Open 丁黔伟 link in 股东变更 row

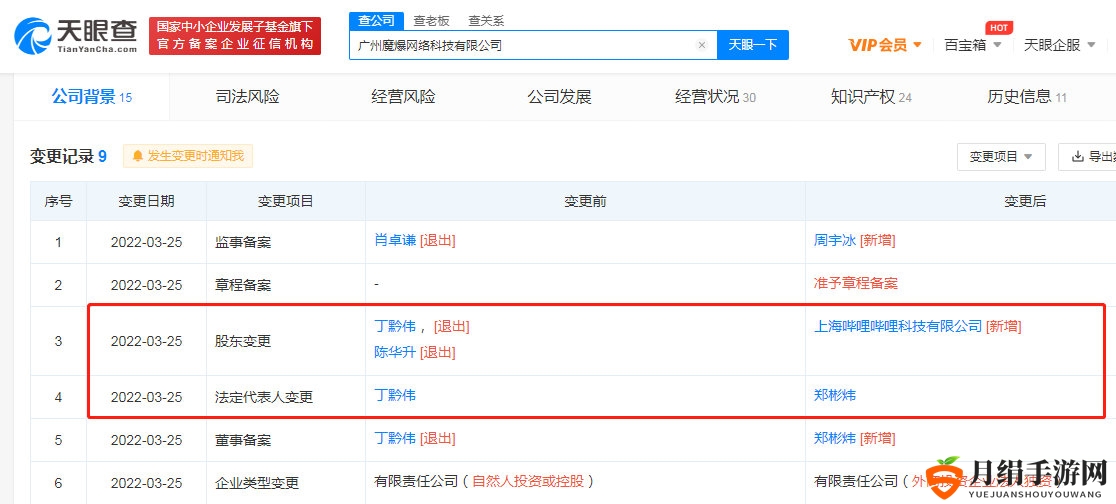click(395, 327)
